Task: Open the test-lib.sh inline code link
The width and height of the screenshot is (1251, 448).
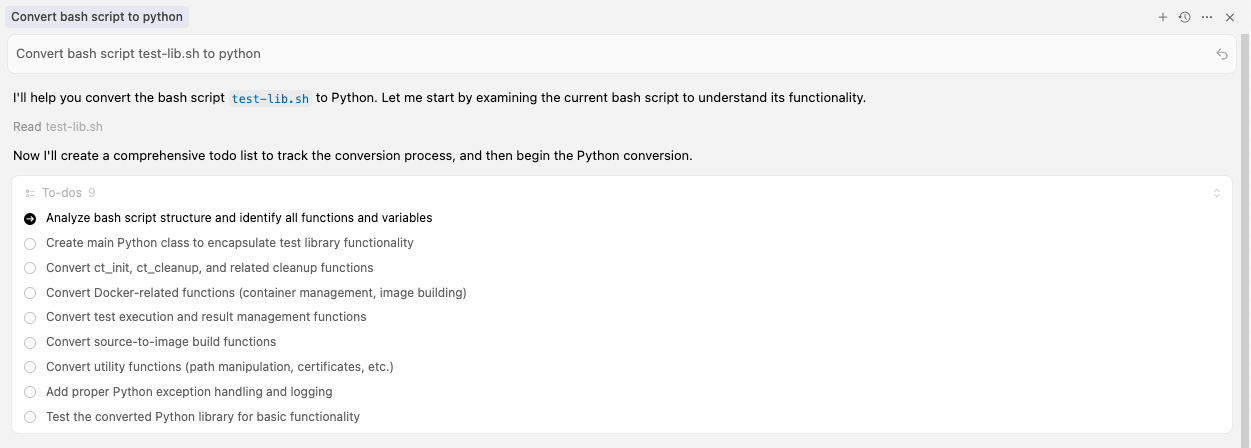Action: click(270, 98)
